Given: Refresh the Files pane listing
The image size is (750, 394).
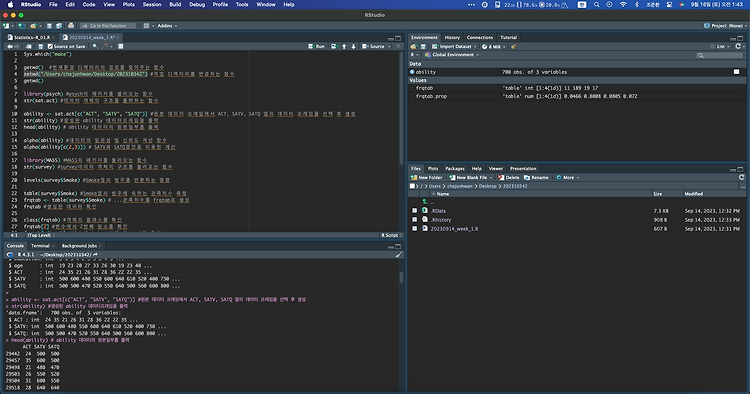Looking at the screenshot, I should point(741,177).
